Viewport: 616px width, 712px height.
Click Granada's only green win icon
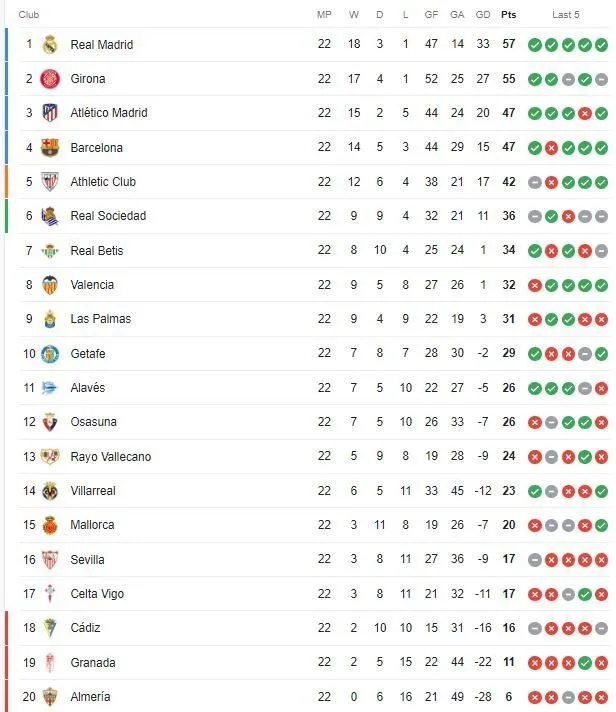(x=585, y=663)
